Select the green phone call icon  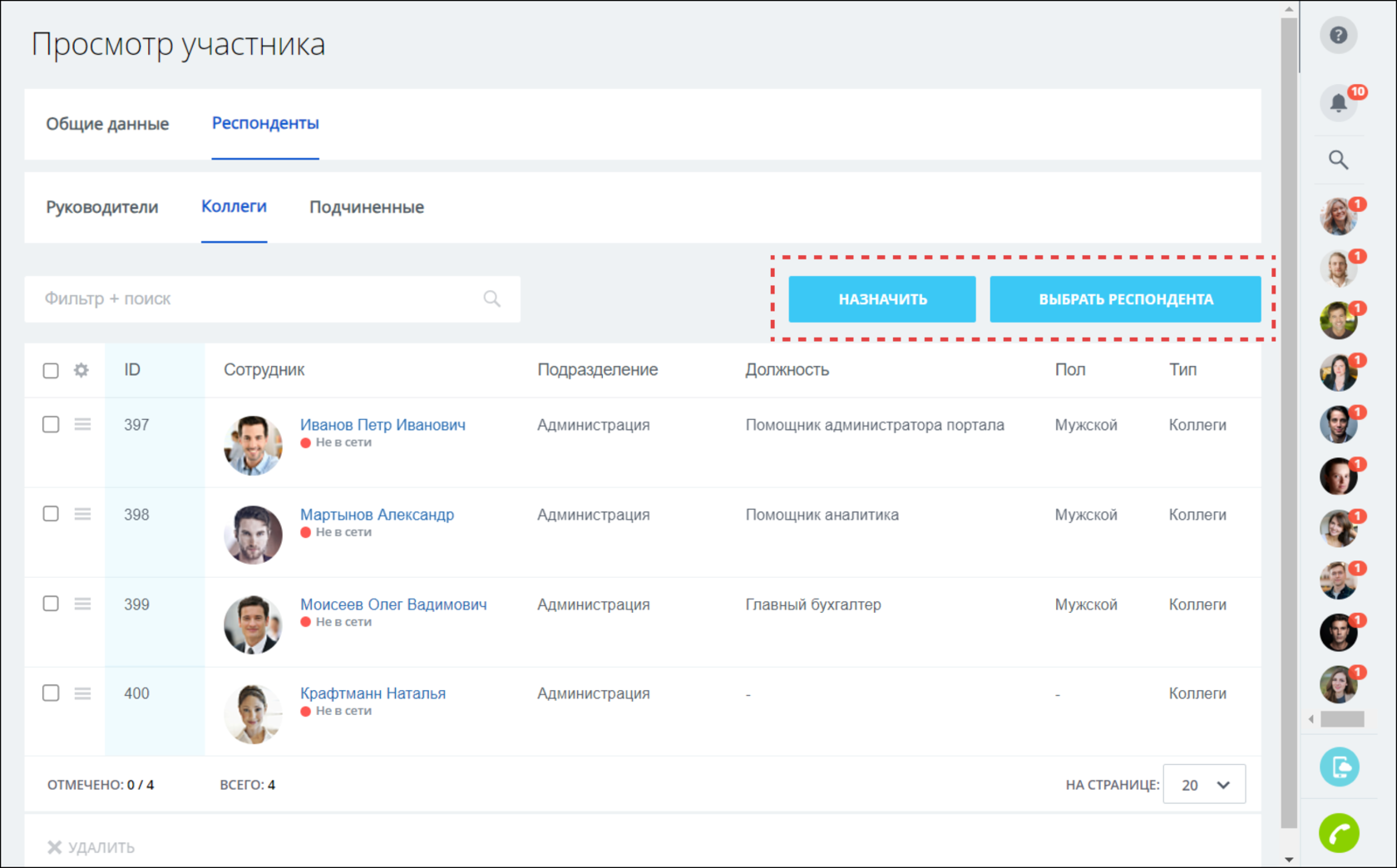[x=1339, y=832]
